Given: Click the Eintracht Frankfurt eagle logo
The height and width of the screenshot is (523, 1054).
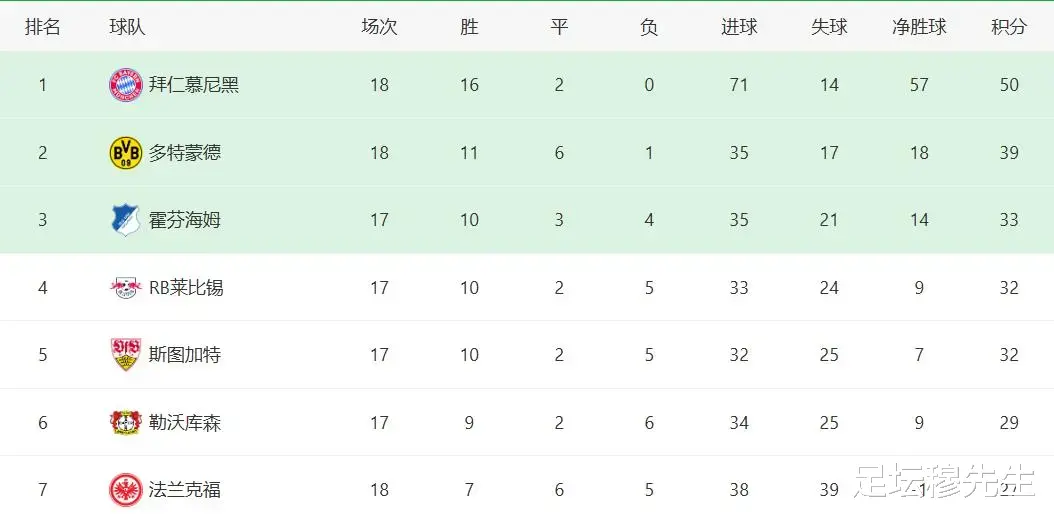Looking at the screenshot, I should coord(126,490).
